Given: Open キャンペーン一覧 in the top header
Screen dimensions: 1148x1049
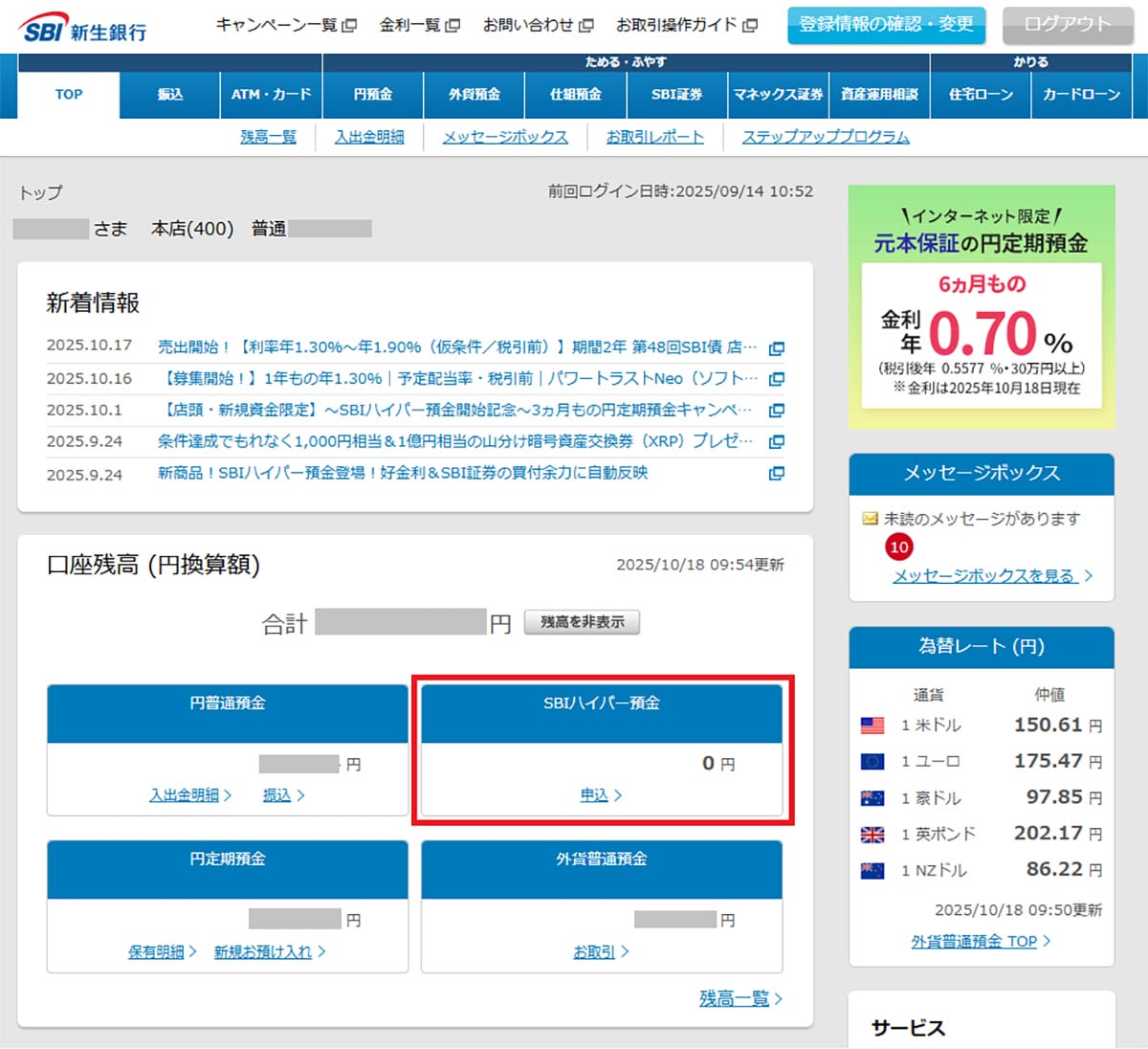Looking at the screenshot, I should pyautogui.click(x=284, y=25).
